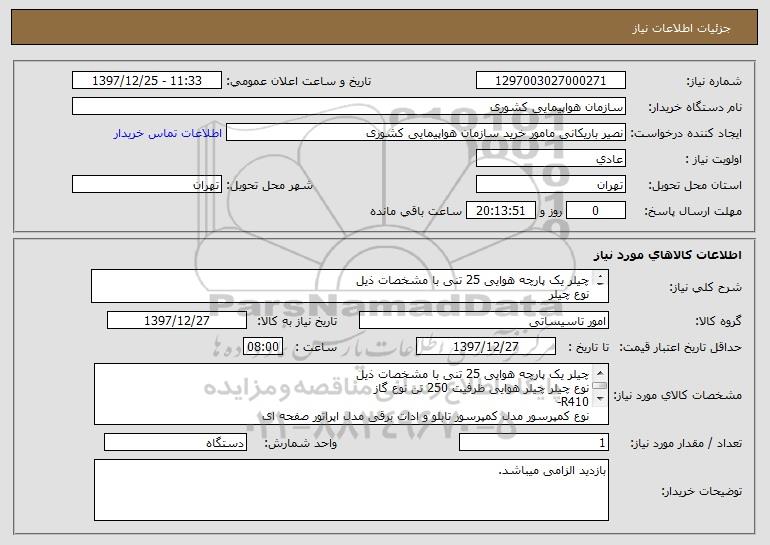Click the label اولویت نیاز
770x545 pixels.
pos(714,159)
